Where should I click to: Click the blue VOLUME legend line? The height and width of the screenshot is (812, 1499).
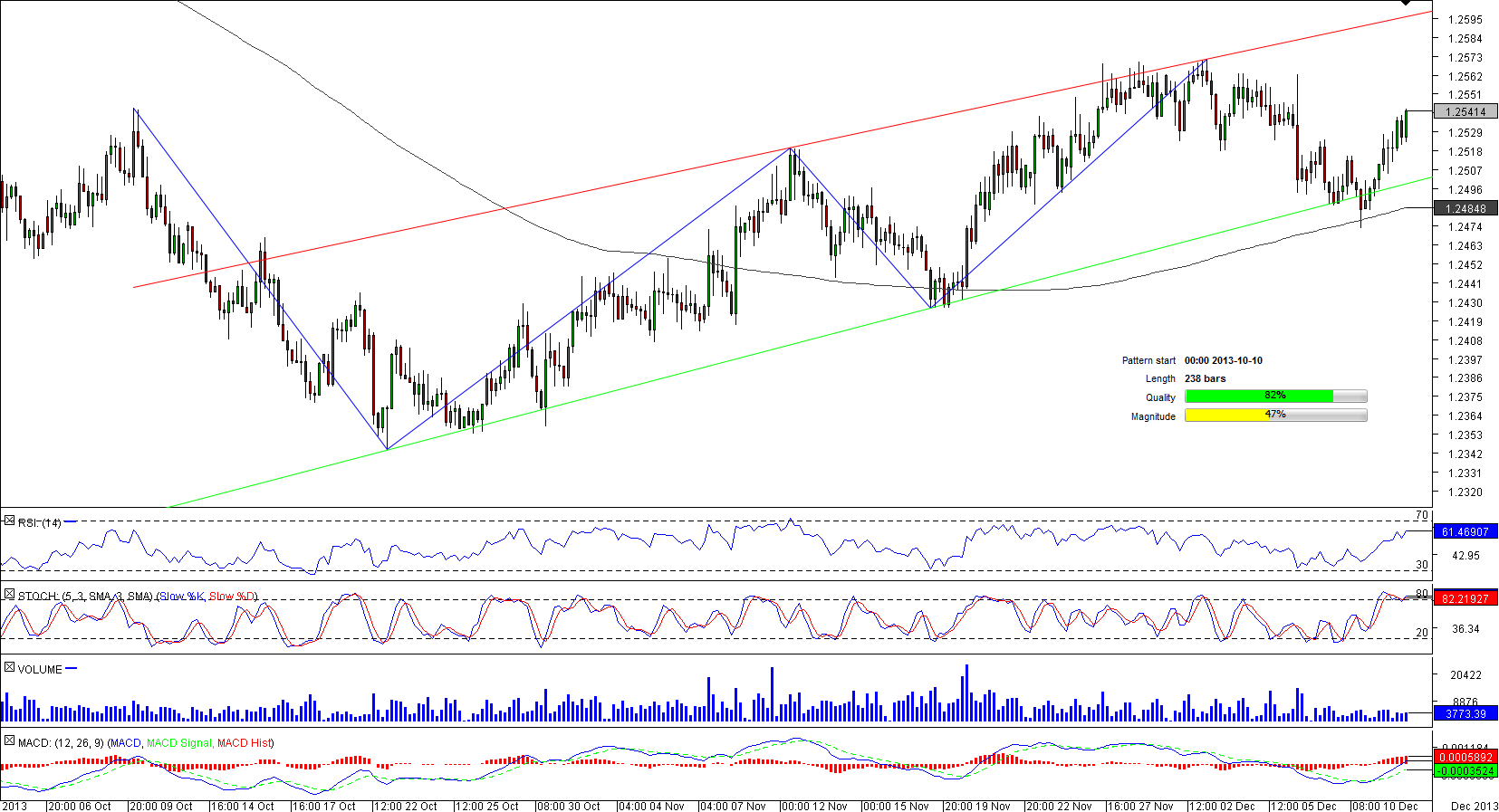(72, 669)
